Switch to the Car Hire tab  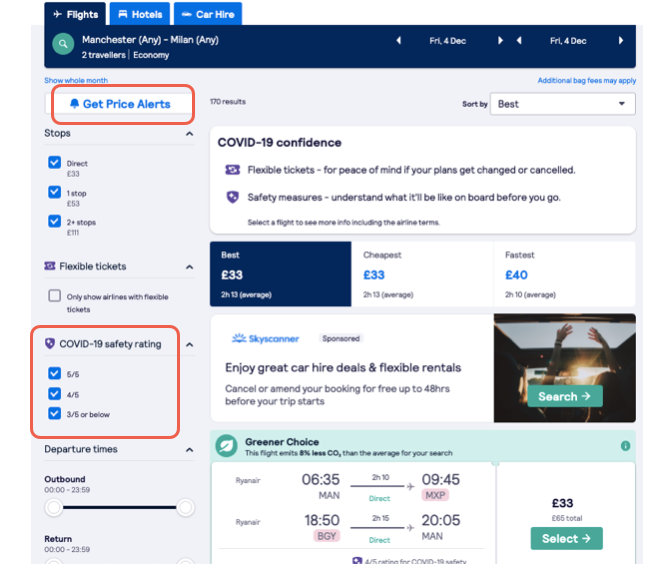tap(208, 14)
